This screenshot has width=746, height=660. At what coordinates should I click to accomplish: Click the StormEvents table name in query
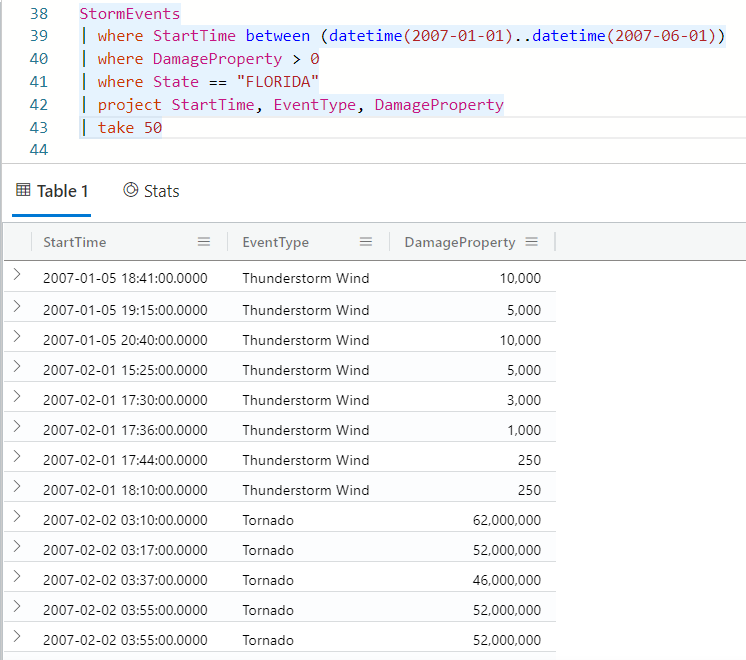tap(129, 13)
